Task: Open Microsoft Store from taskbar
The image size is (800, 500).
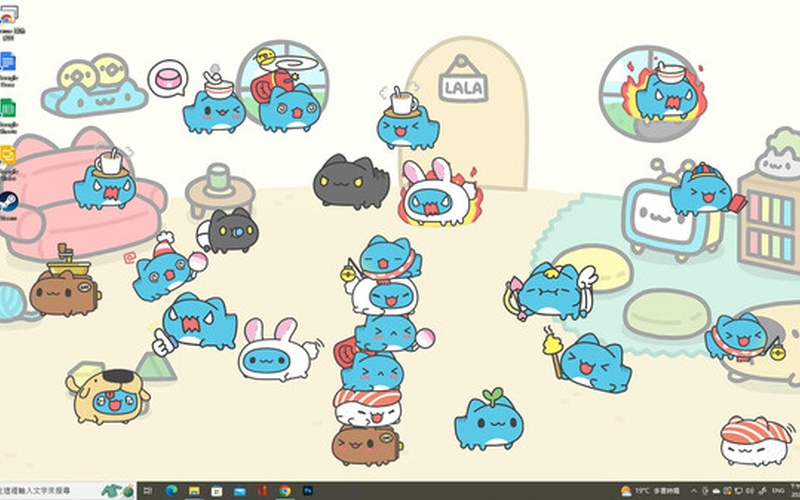Action: pos(217,491)
